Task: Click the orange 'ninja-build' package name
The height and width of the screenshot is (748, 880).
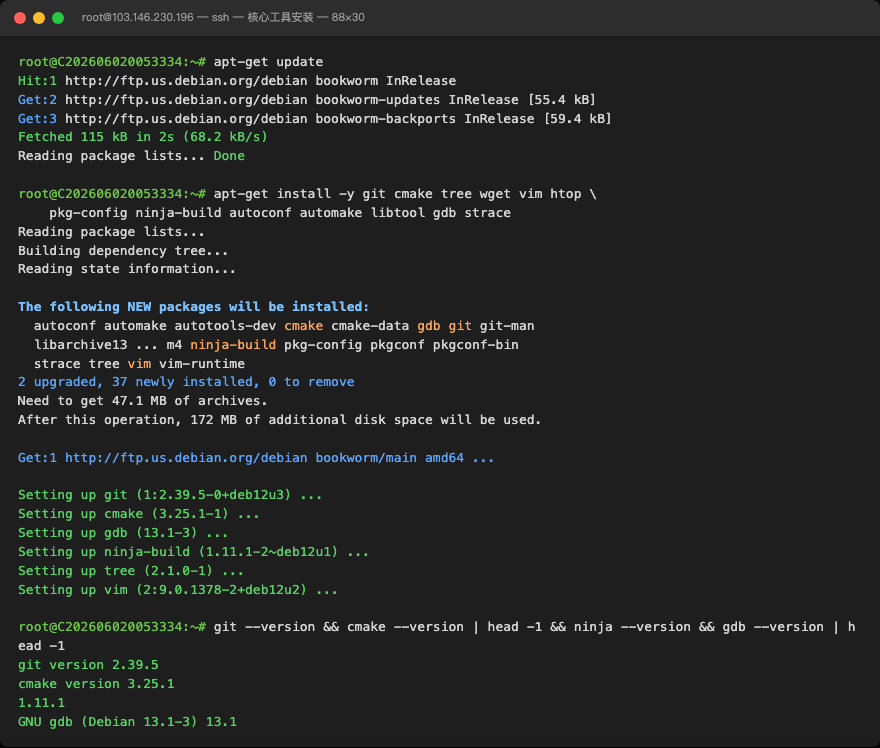Action: (233, 345)
